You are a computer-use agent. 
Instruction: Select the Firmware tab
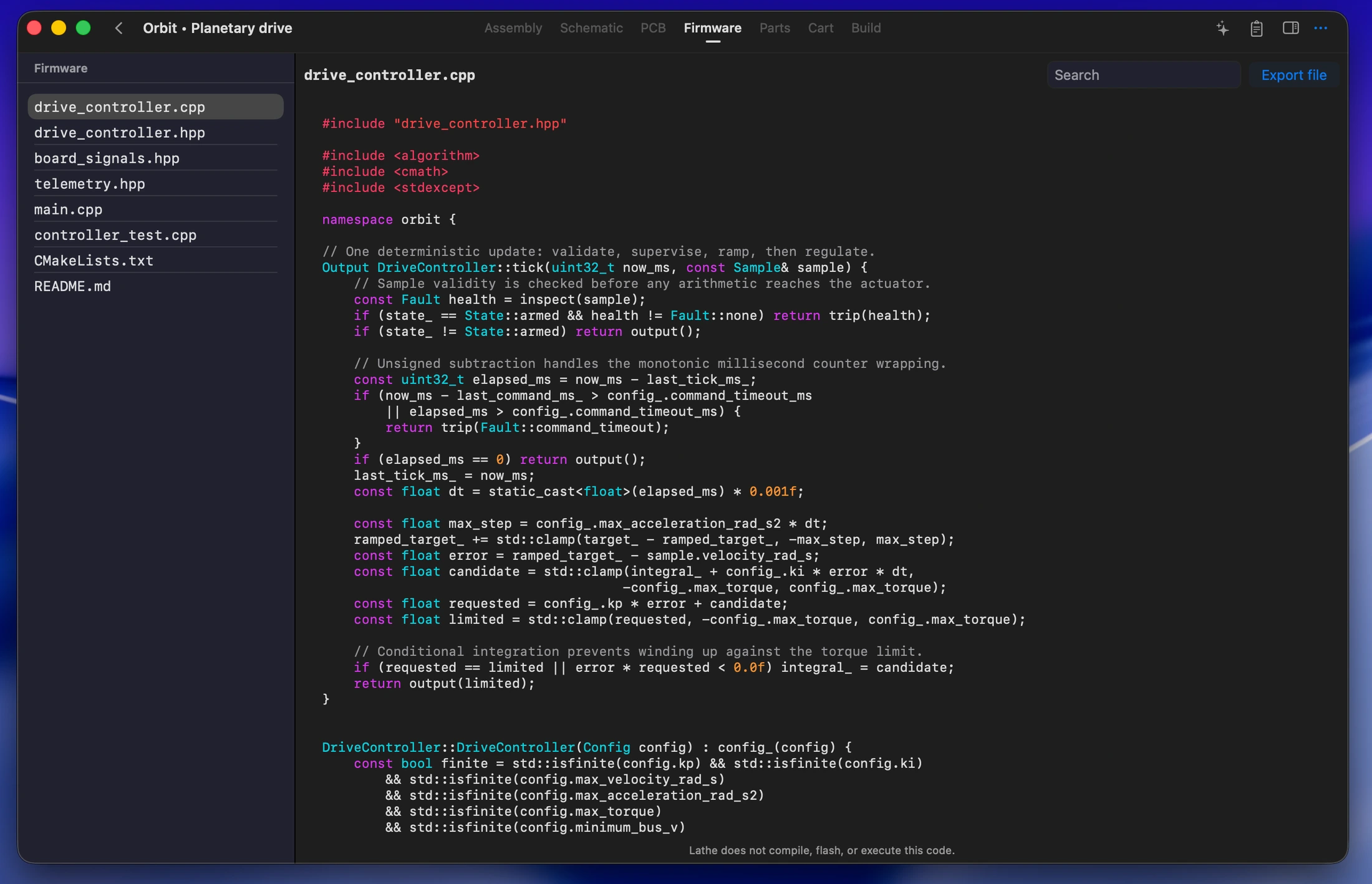[x=712, y=28]
